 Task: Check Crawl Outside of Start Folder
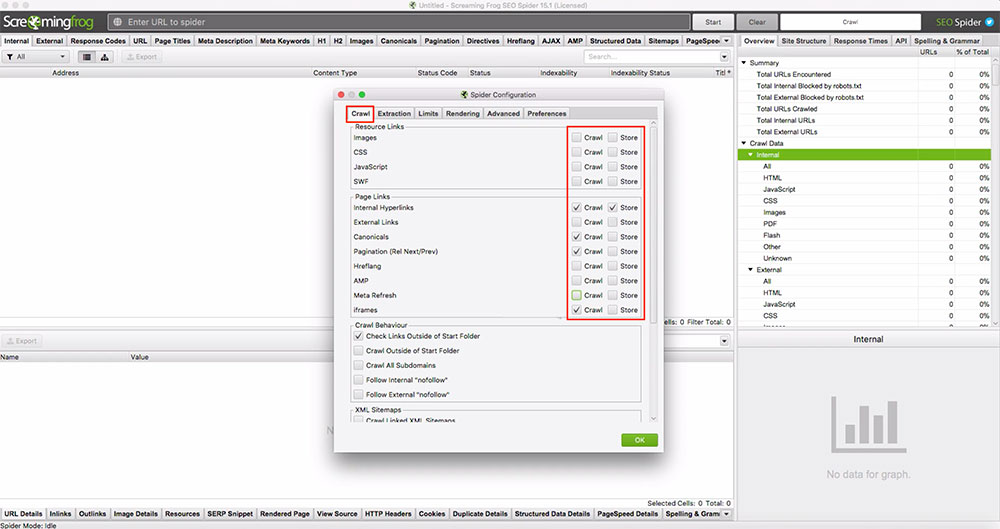pyautogui.click(x=358, y=350)
